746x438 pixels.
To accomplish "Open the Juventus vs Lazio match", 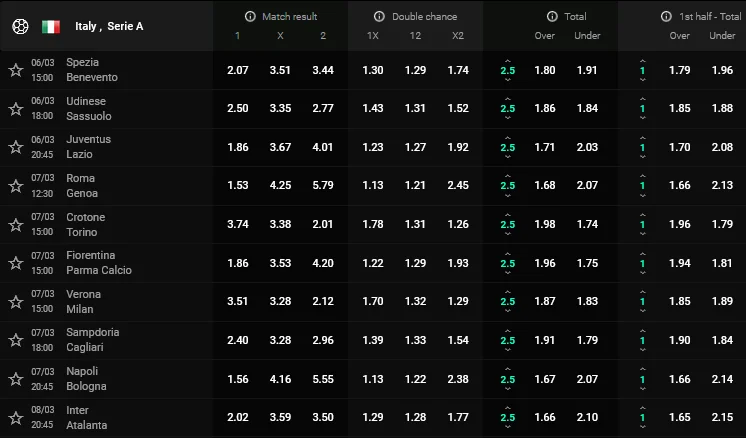I will point(88,147).
